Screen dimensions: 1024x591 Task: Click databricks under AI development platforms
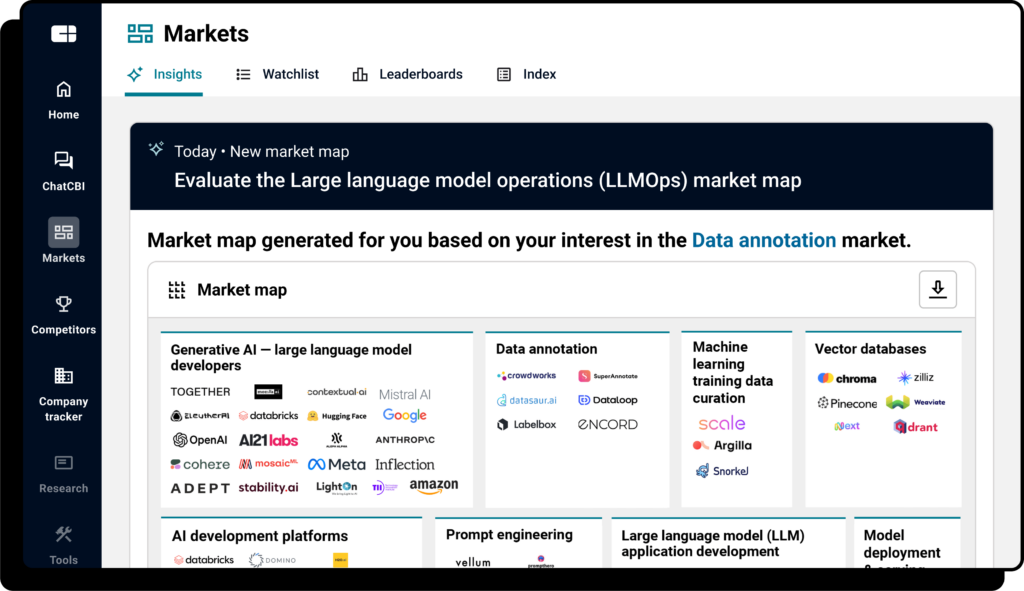point(204,560)
